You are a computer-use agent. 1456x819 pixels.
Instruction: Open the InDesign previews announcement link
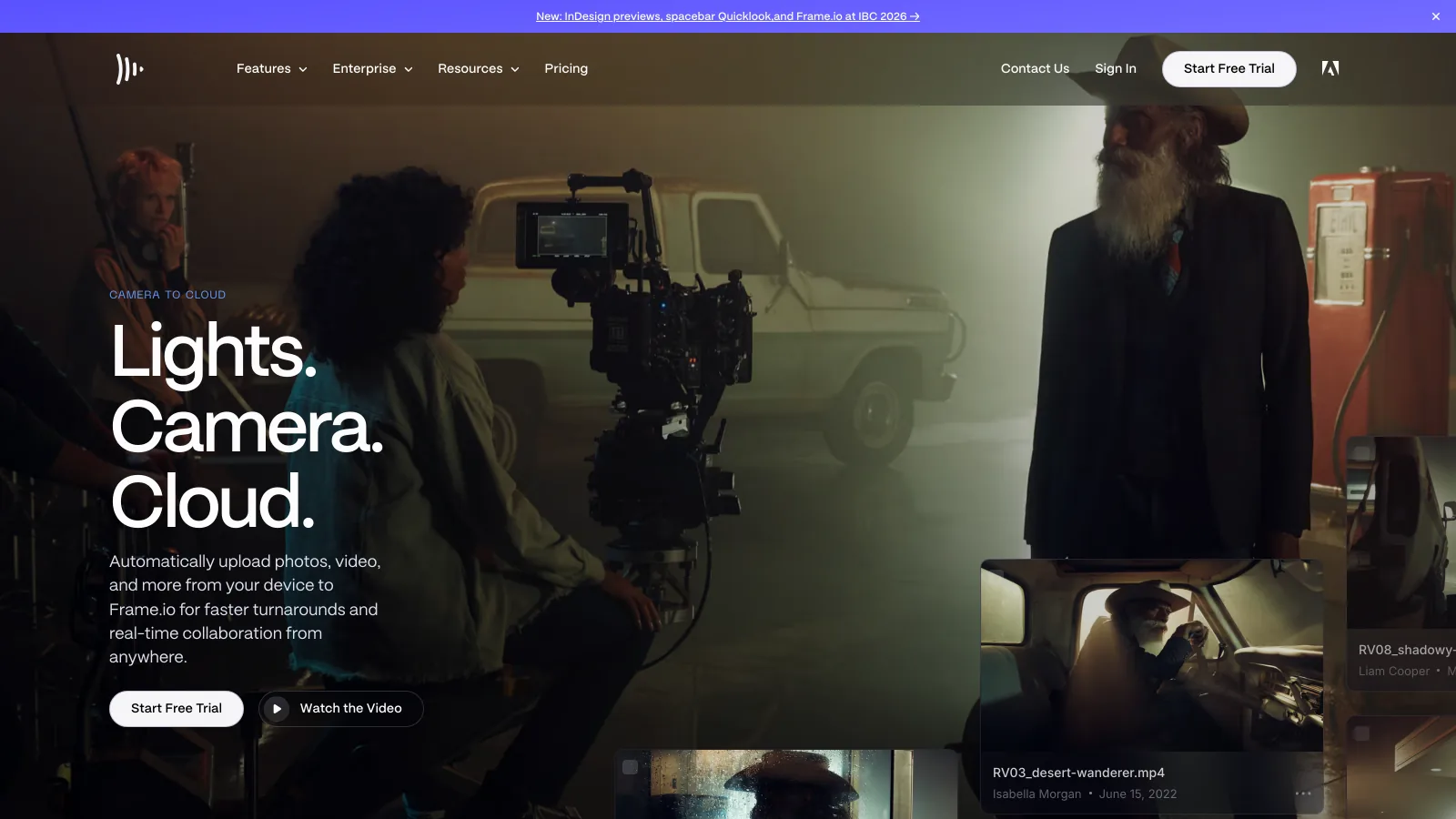(728, 16)
